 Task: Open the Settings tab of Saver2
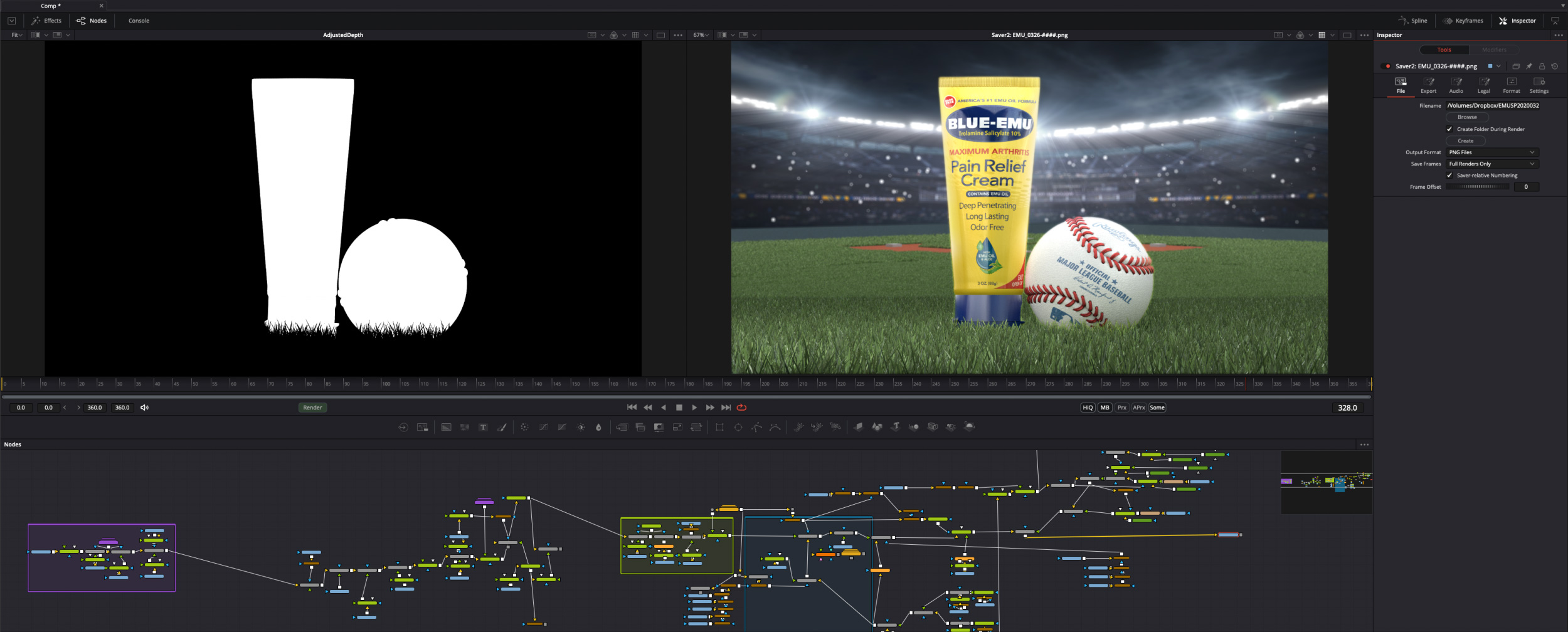1539,85
